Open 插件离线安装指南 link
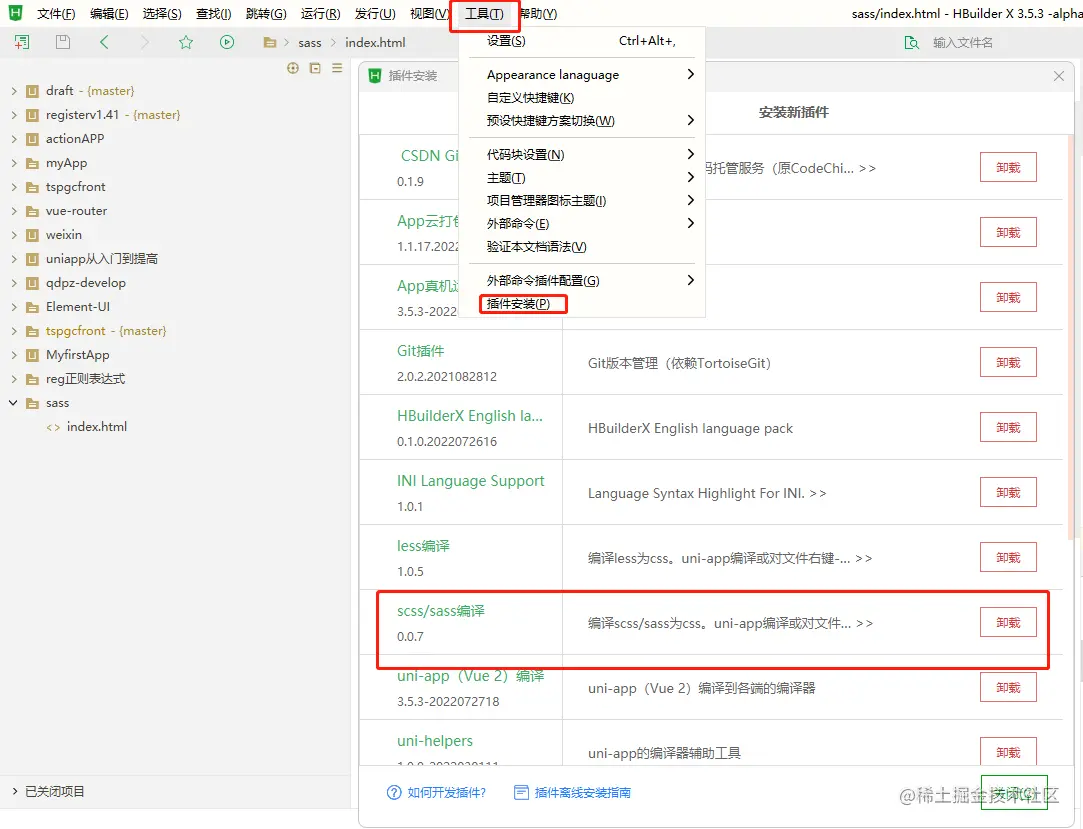Screen dimensions: 1083x829 click(583, 792)
